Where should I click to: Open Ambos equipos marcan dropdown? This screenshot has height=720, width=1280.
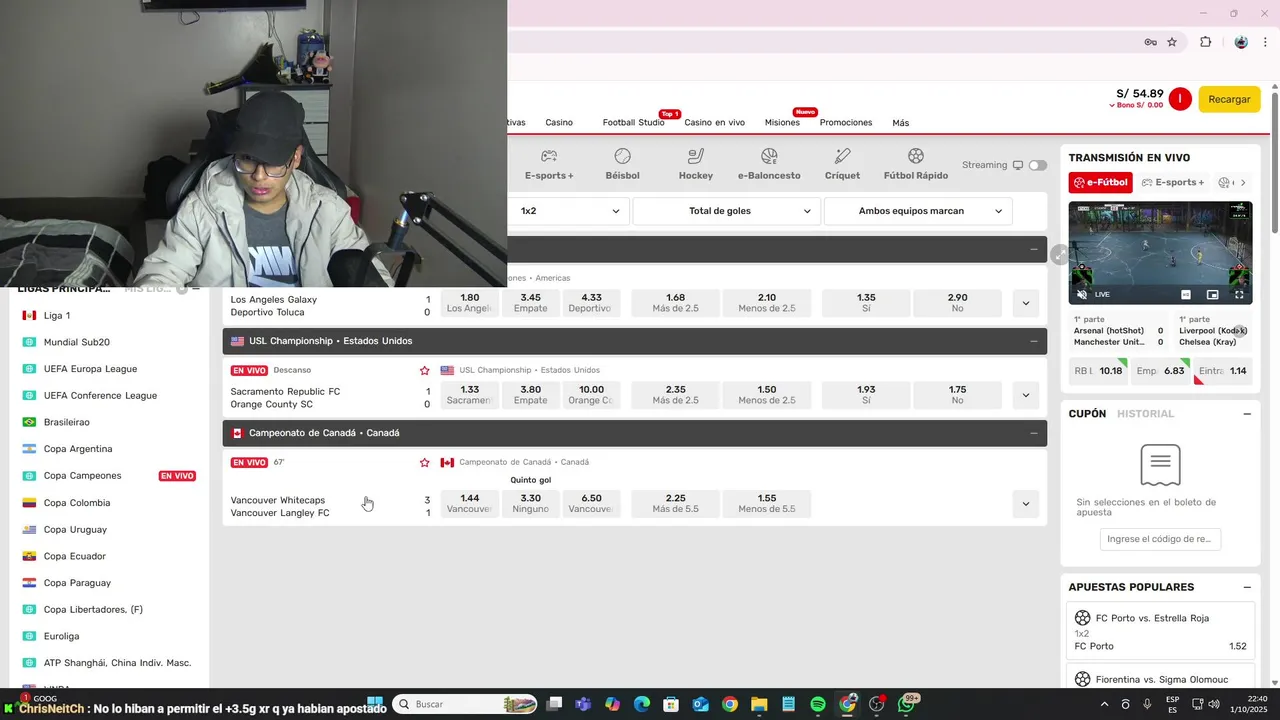(918, 211)
